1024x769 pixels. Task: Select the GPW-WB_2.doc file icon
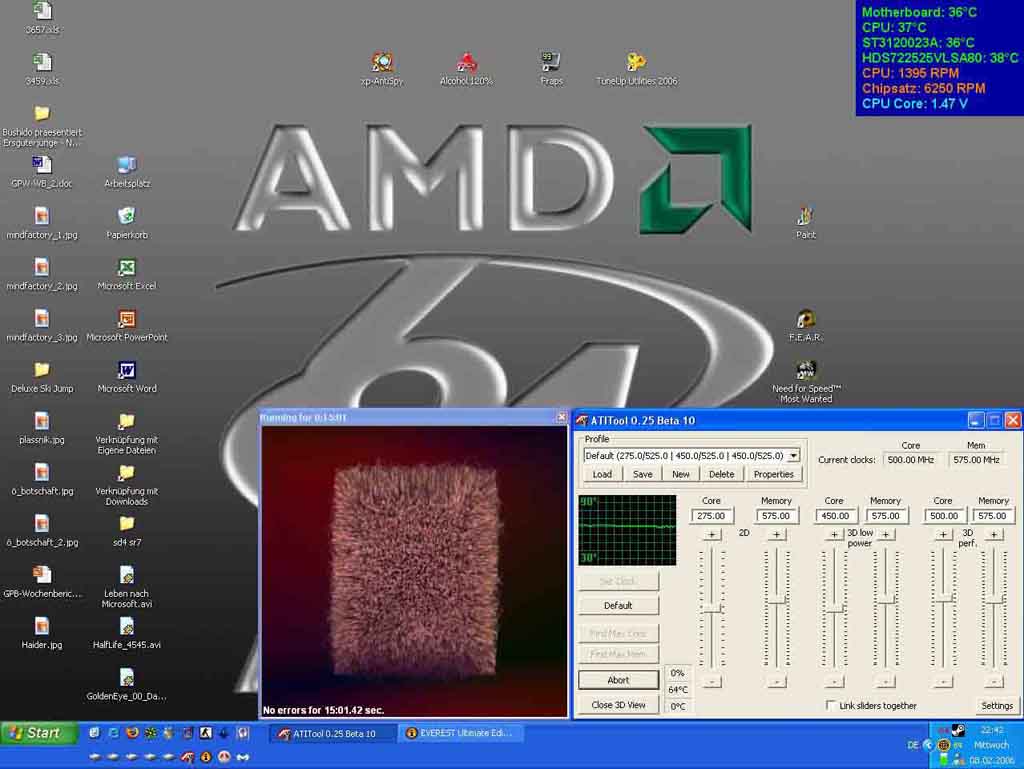(42, 165)
